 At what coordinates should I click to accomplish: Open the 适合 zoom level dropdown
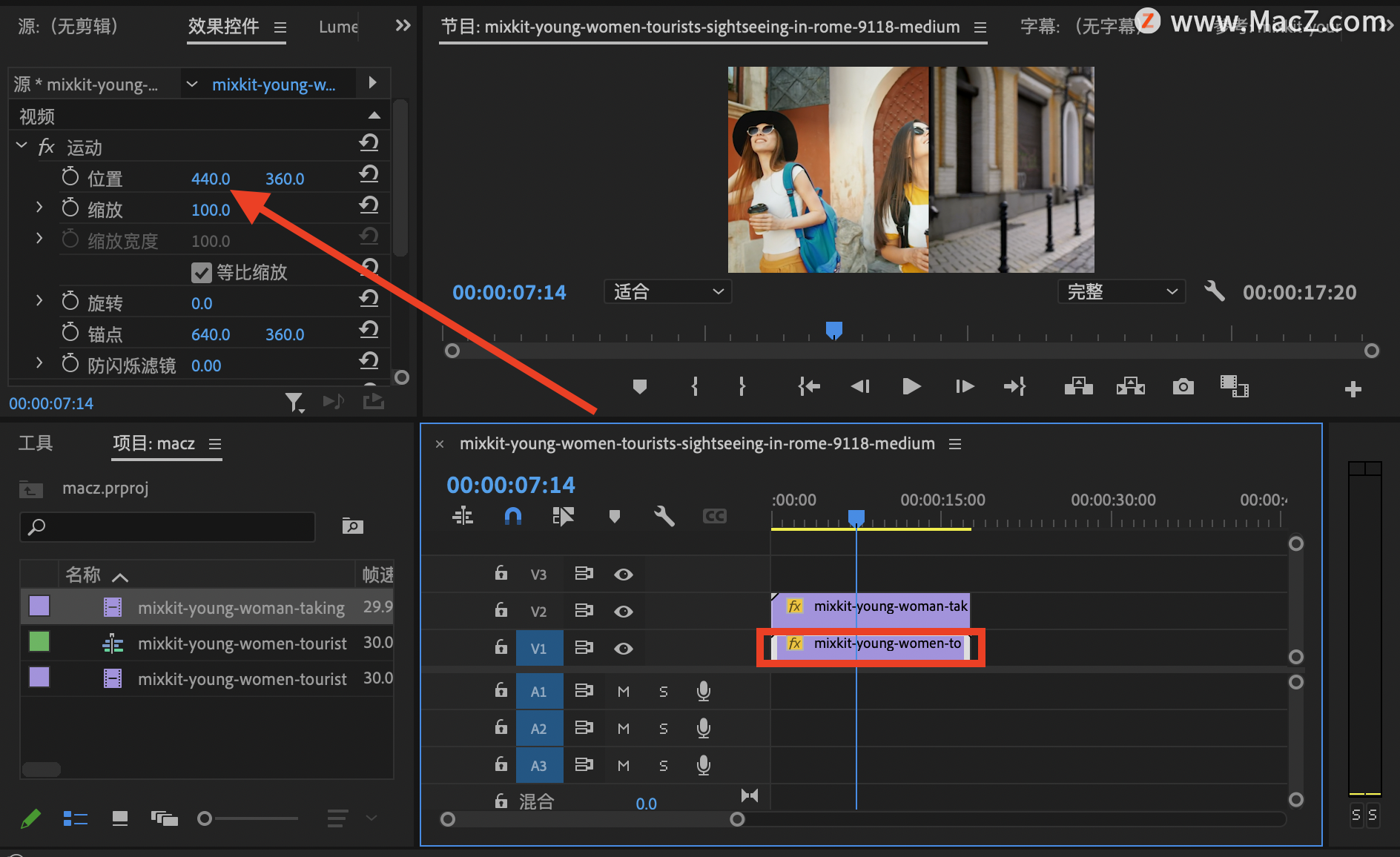[668, 292]
